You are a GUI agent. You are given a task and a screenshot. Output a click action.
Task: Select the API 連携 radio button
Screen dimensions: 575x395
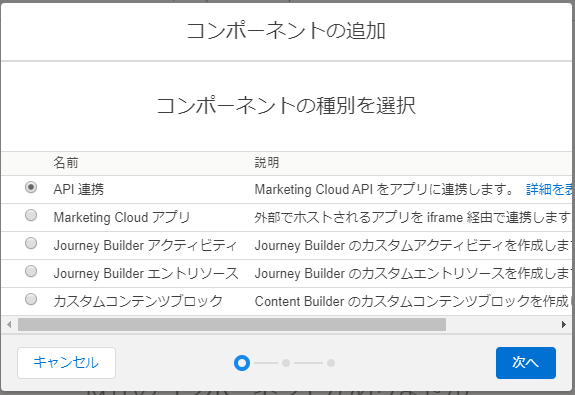coord(31,187)
